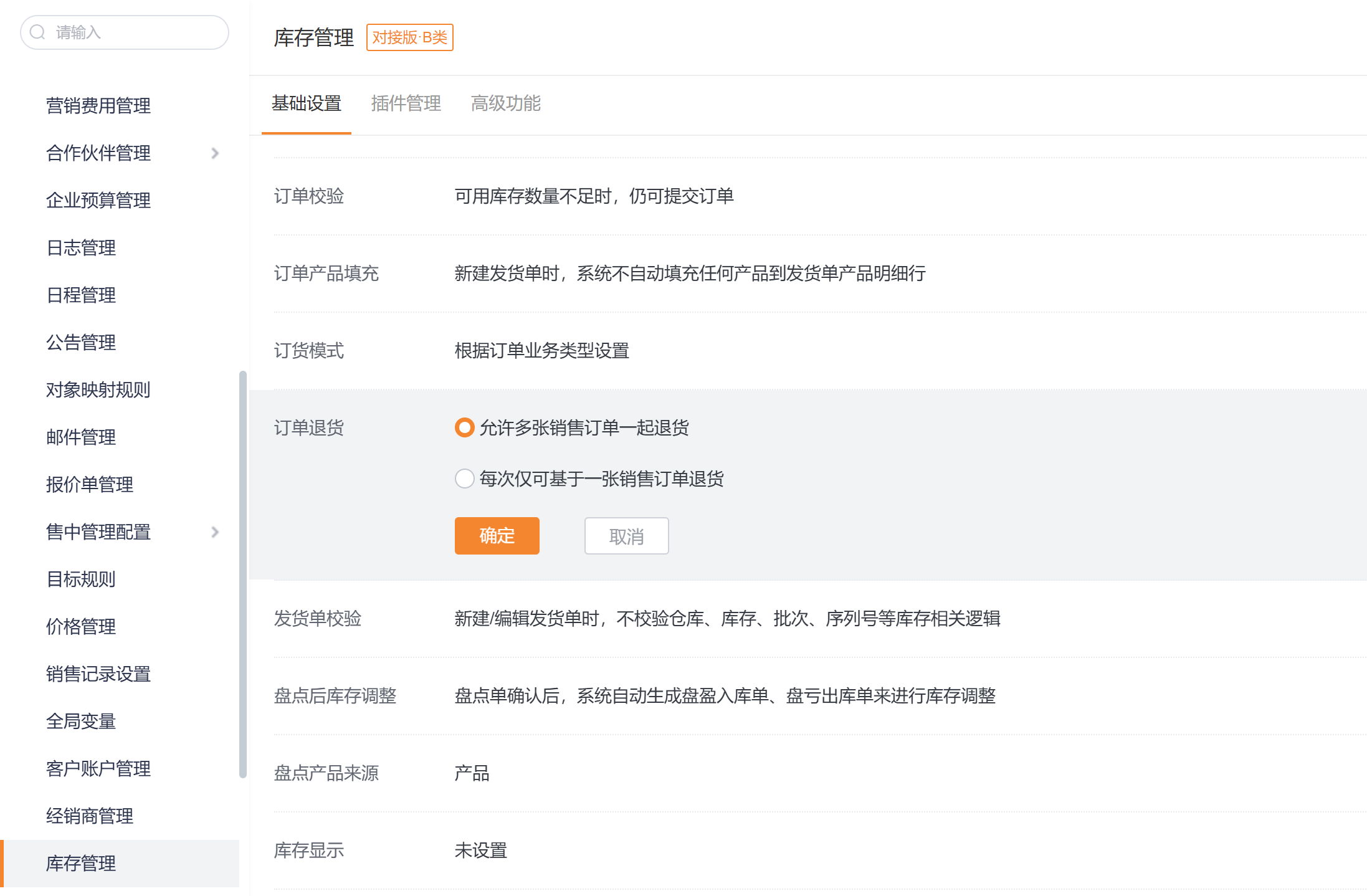Click the 取消 button
The height and width of the screenshot is (896, 1367).
pos(626,536)
